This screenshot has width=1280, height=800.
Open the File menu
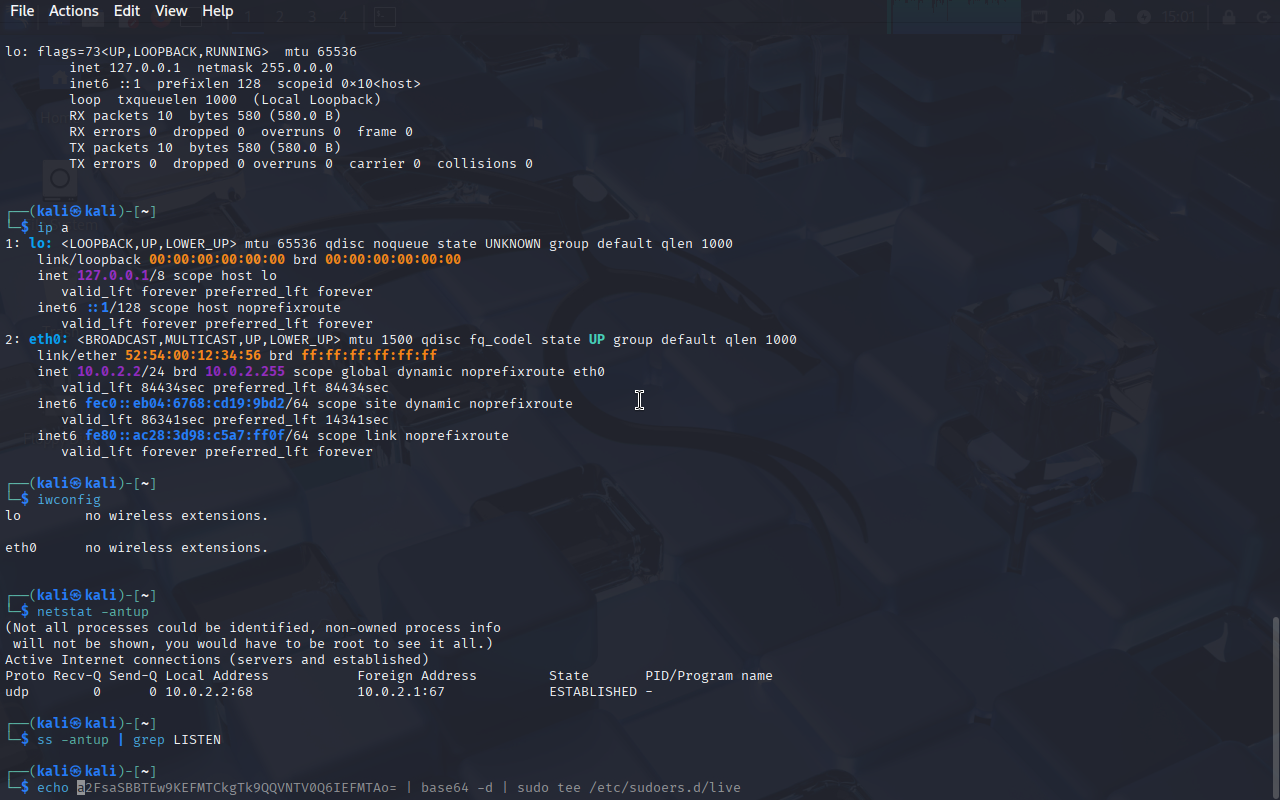click(x=22, y=11)
